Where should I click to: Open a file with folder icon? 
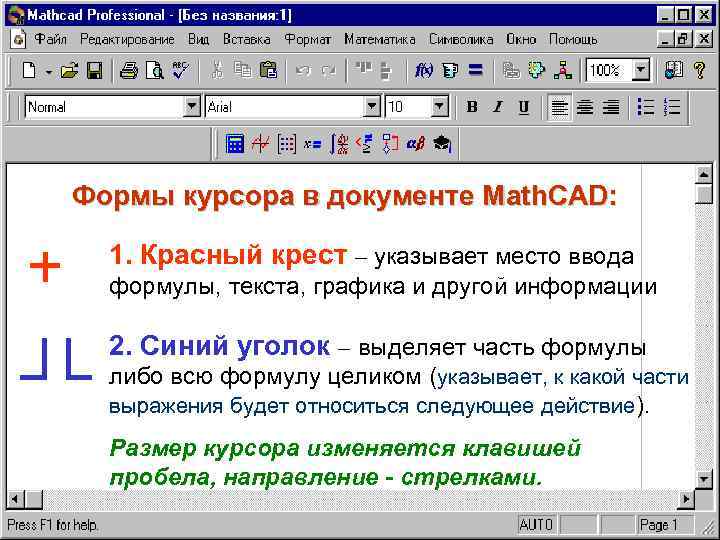pyautogui.click(x=69, y=71)
